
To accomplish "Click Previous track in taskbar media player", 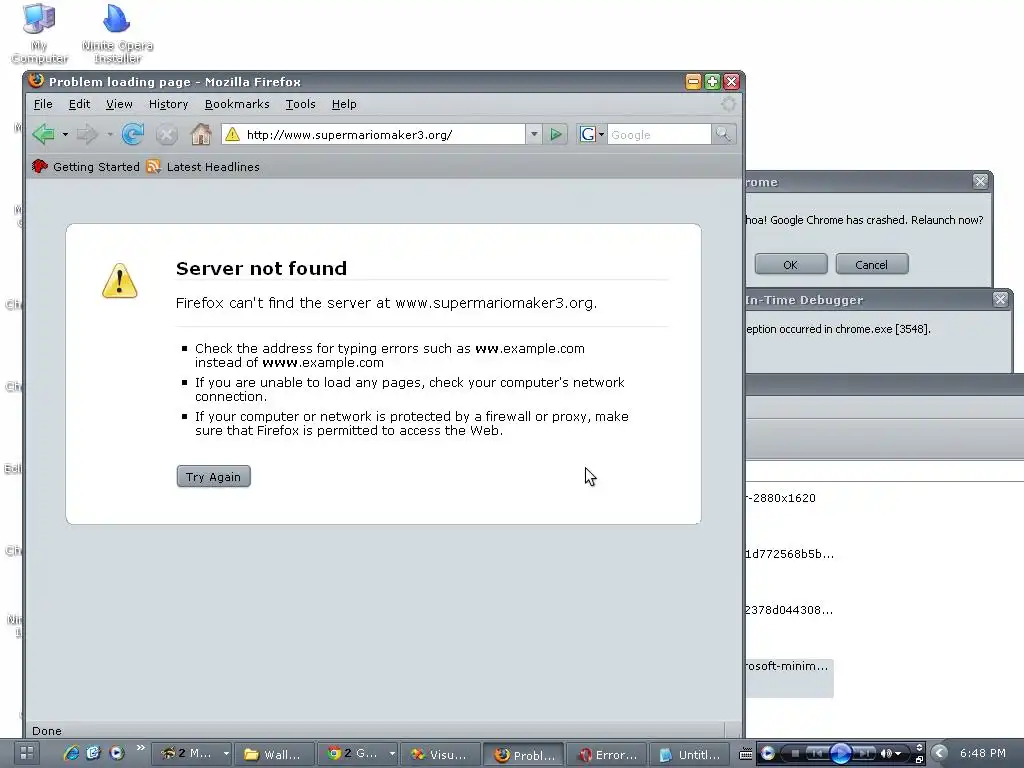I will click(x=816, y=754).
